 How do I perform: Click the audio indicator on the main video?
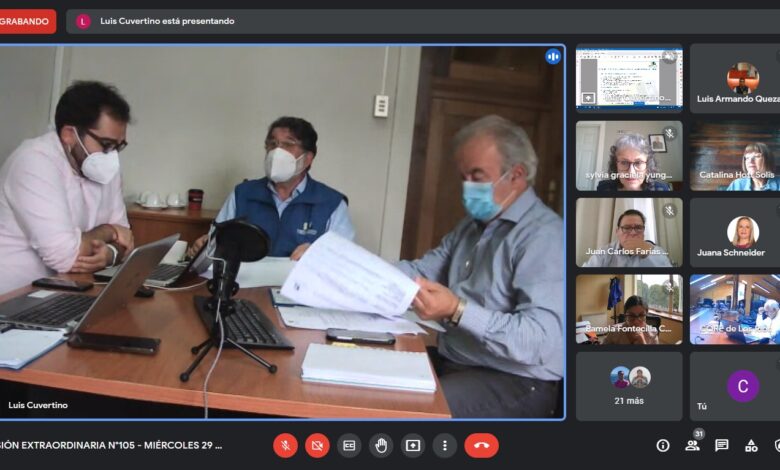coord(552,57)
